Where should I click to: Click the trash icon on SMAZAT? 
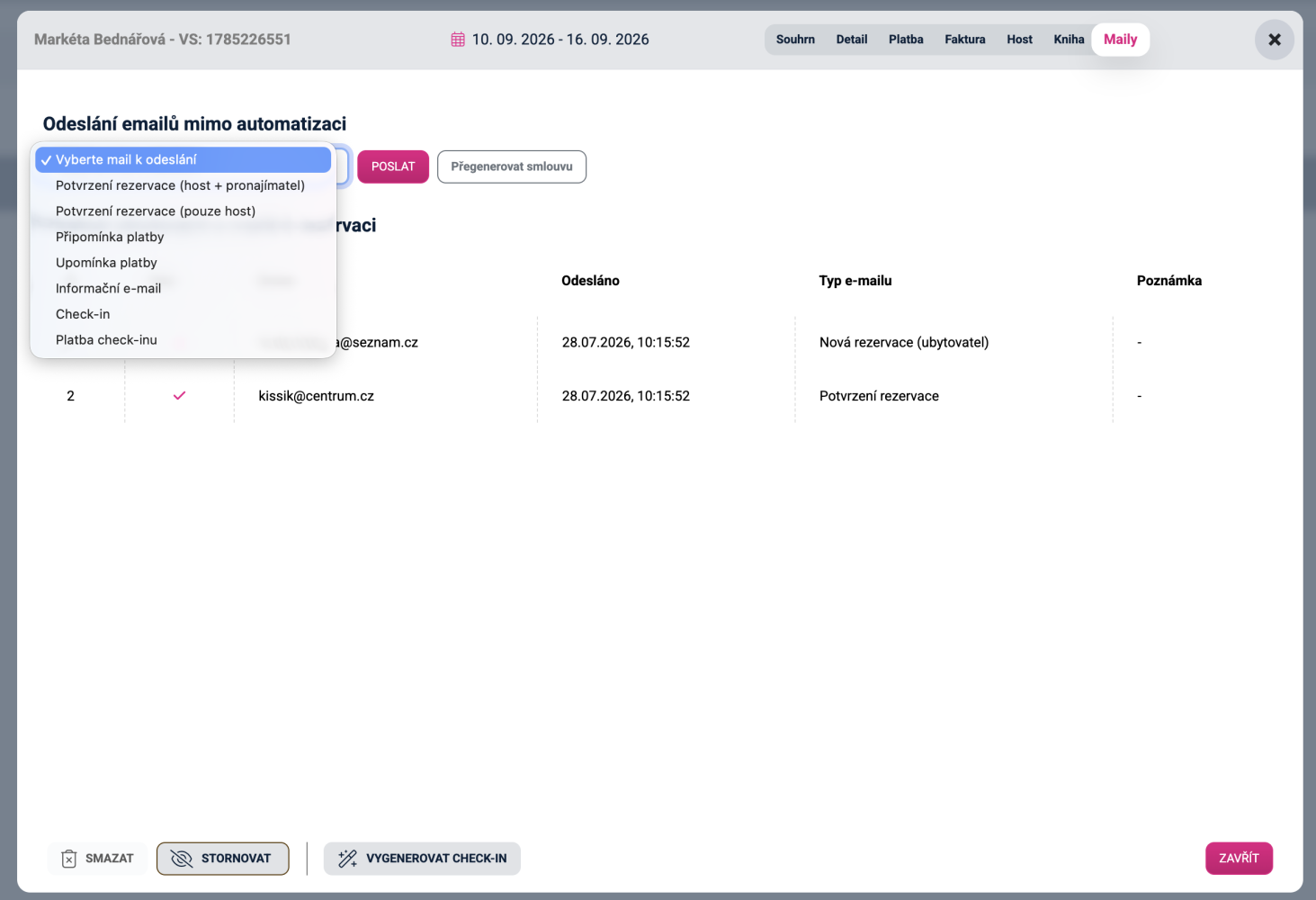69,859
